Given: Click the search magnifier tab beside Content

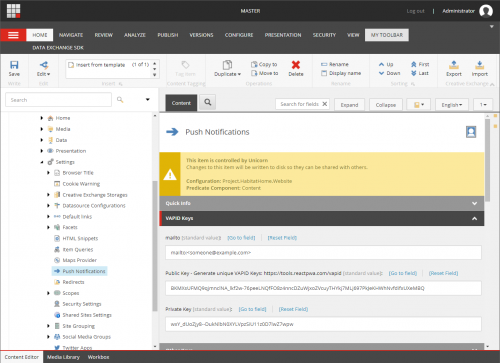Looking at the screenshot, I should 208,102.
